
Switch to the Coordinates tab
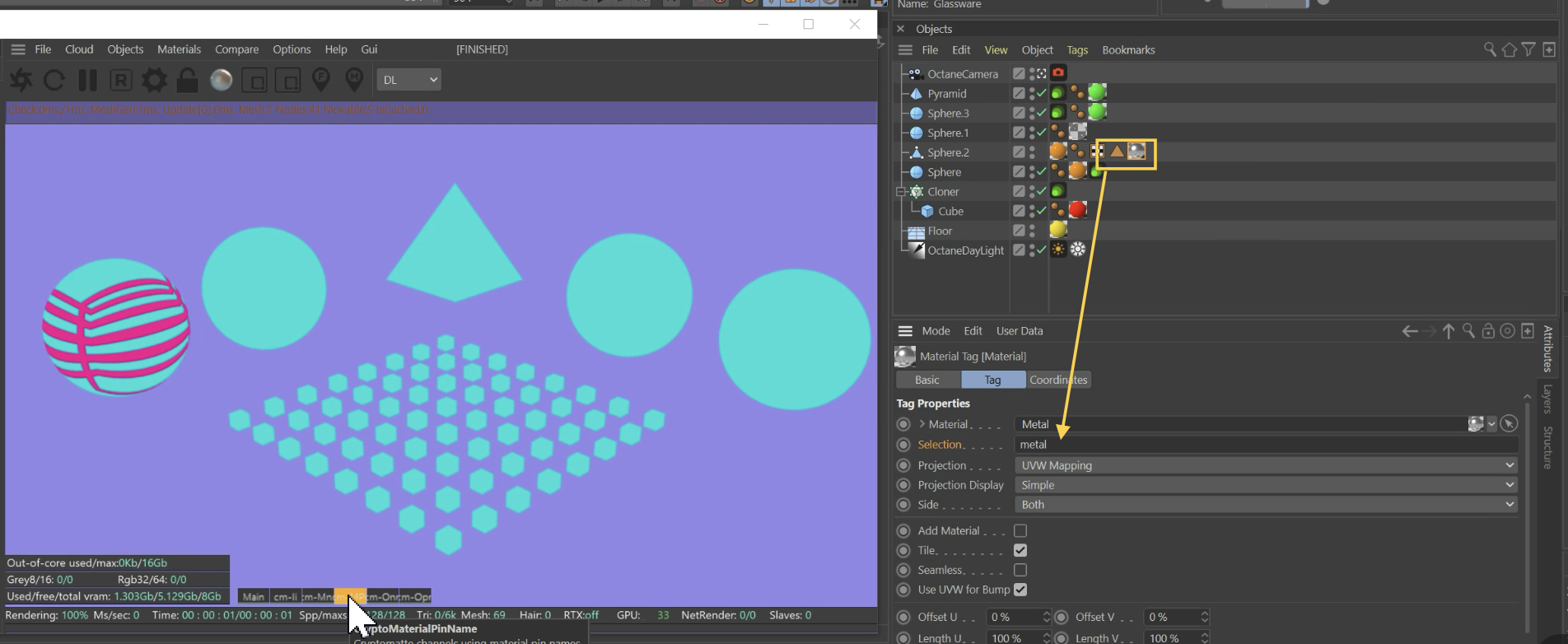(x=1058, y=380)
